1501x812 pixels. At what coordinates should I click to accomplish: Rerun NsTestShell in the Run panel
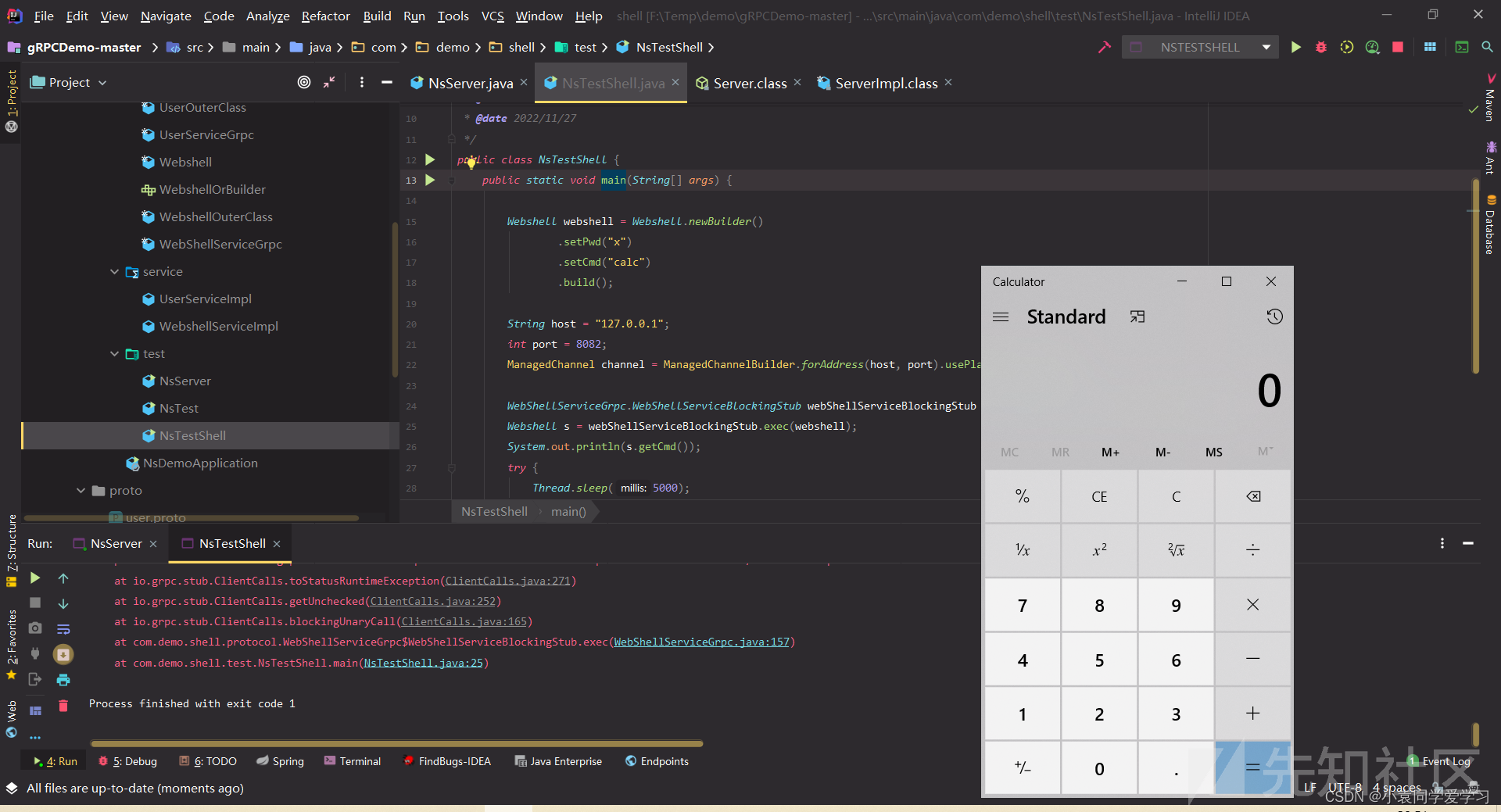coord(35,578)
